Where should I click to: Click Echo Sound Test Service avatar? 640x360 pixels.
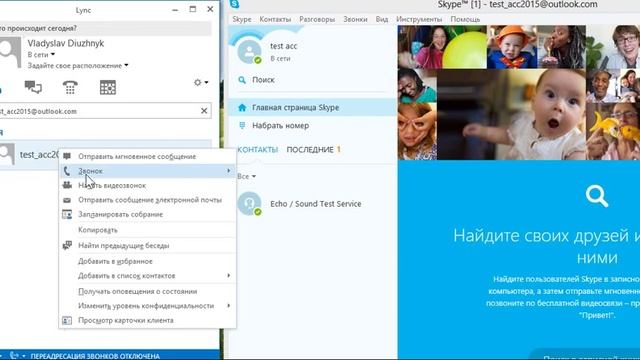click(249, 203)
